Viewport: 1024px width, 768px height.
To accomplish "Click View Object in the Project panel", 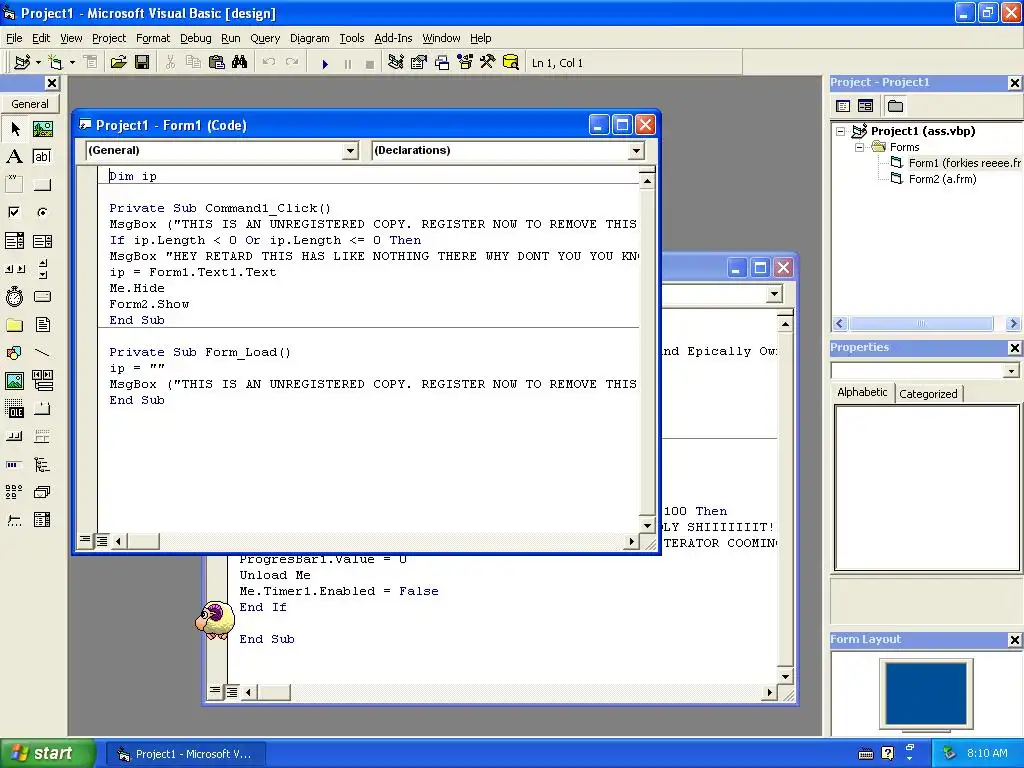I will point(865,106).
